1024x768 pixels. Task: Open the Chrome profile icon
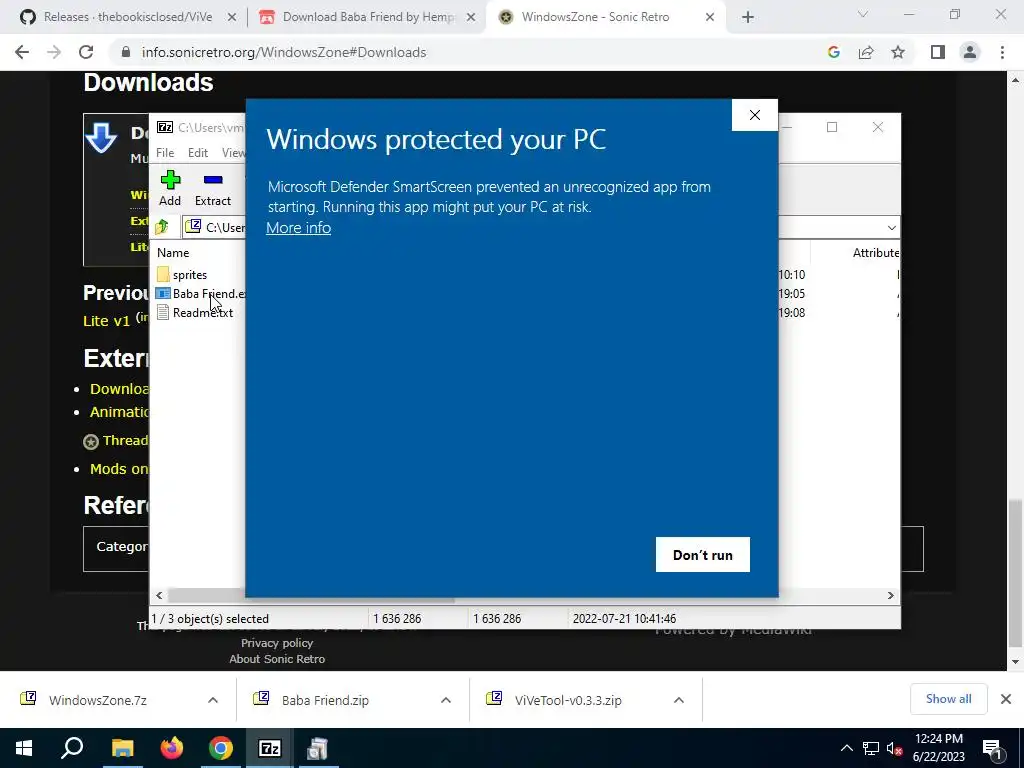click(970, 52)
